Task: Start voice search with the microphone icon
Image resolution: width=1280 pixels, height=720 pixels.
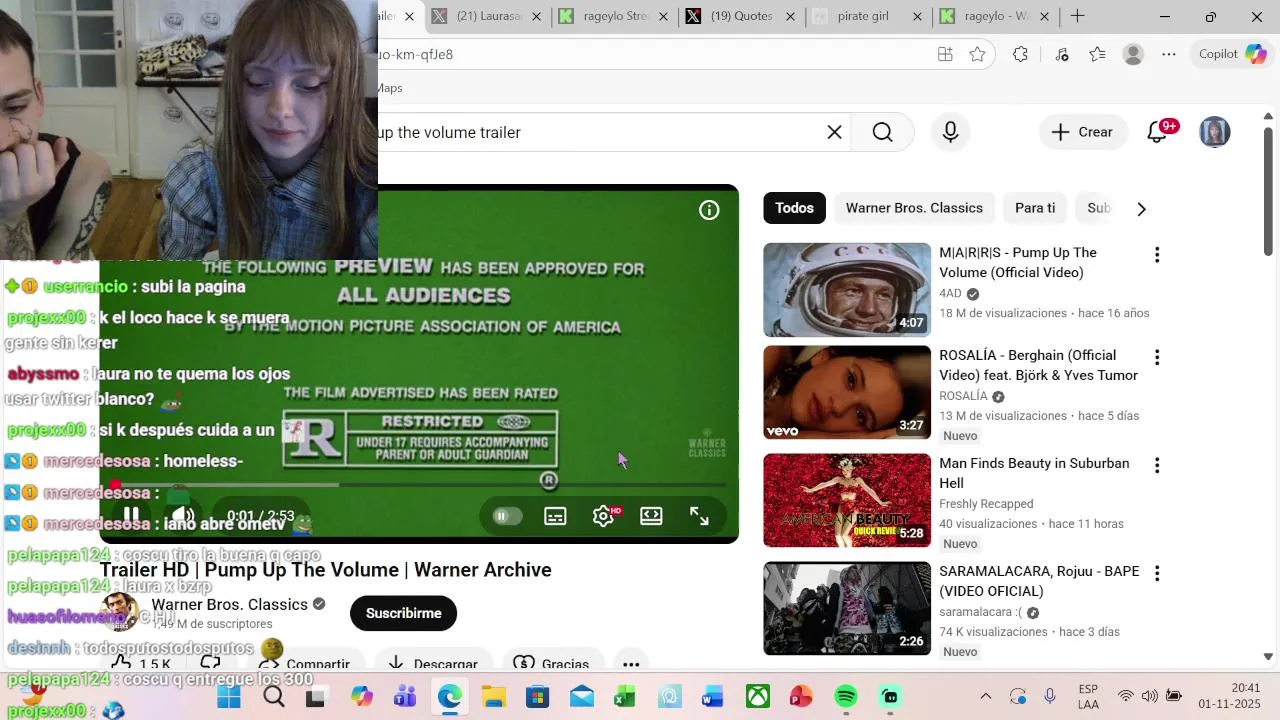Action: pyautogui.click(x=950, y=132)
